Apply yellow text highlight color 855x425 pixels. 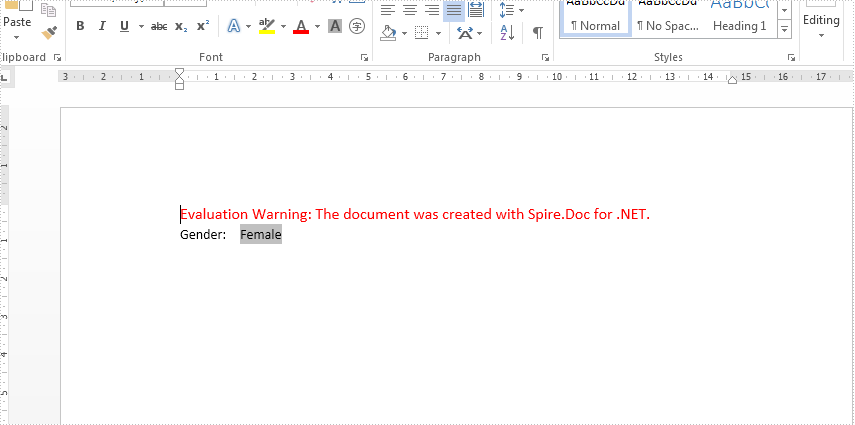click(267, 26)
